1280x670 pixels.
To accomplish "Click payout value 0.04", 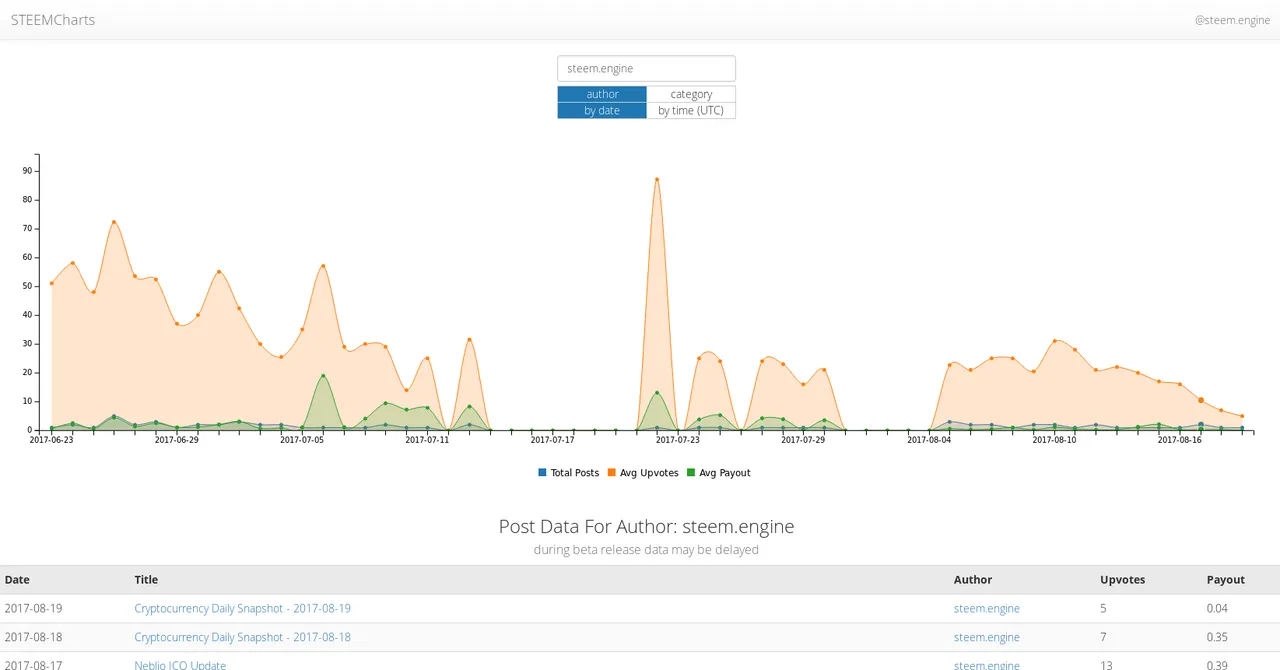I will (1217, 608).
